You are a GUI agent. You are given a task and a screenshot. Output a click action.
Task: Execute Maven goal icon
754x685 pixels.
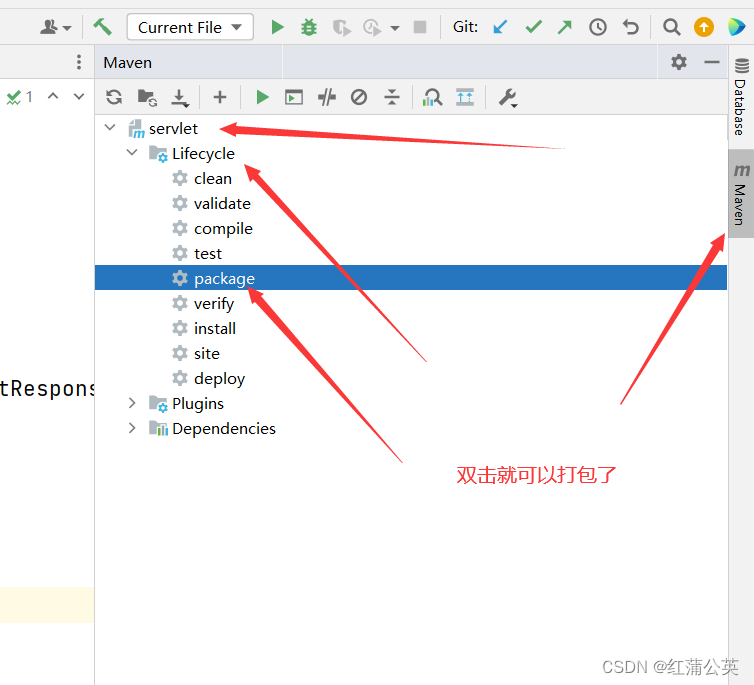(294, 98)
